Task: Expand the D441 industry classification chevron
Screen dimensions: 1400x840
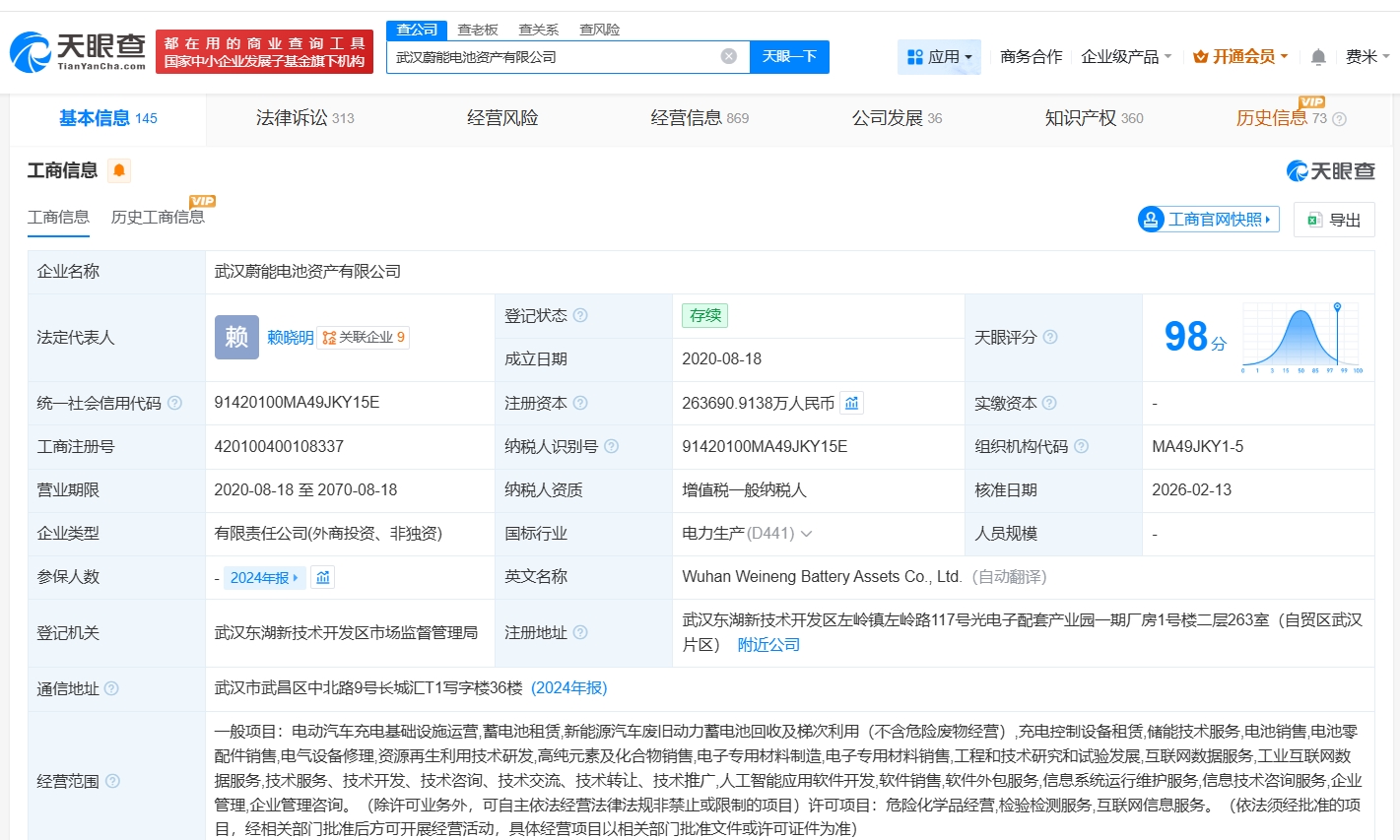Action: pyautogui.click(x=806, y=533)
